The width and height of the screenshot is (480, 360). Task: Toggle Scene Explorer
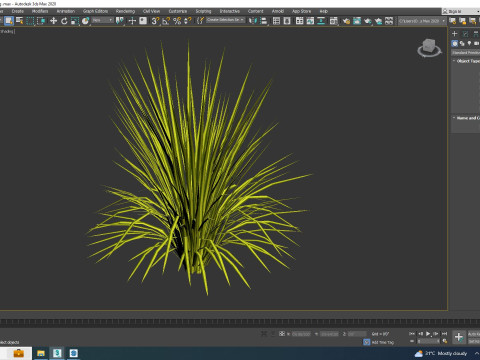point(276,21)
